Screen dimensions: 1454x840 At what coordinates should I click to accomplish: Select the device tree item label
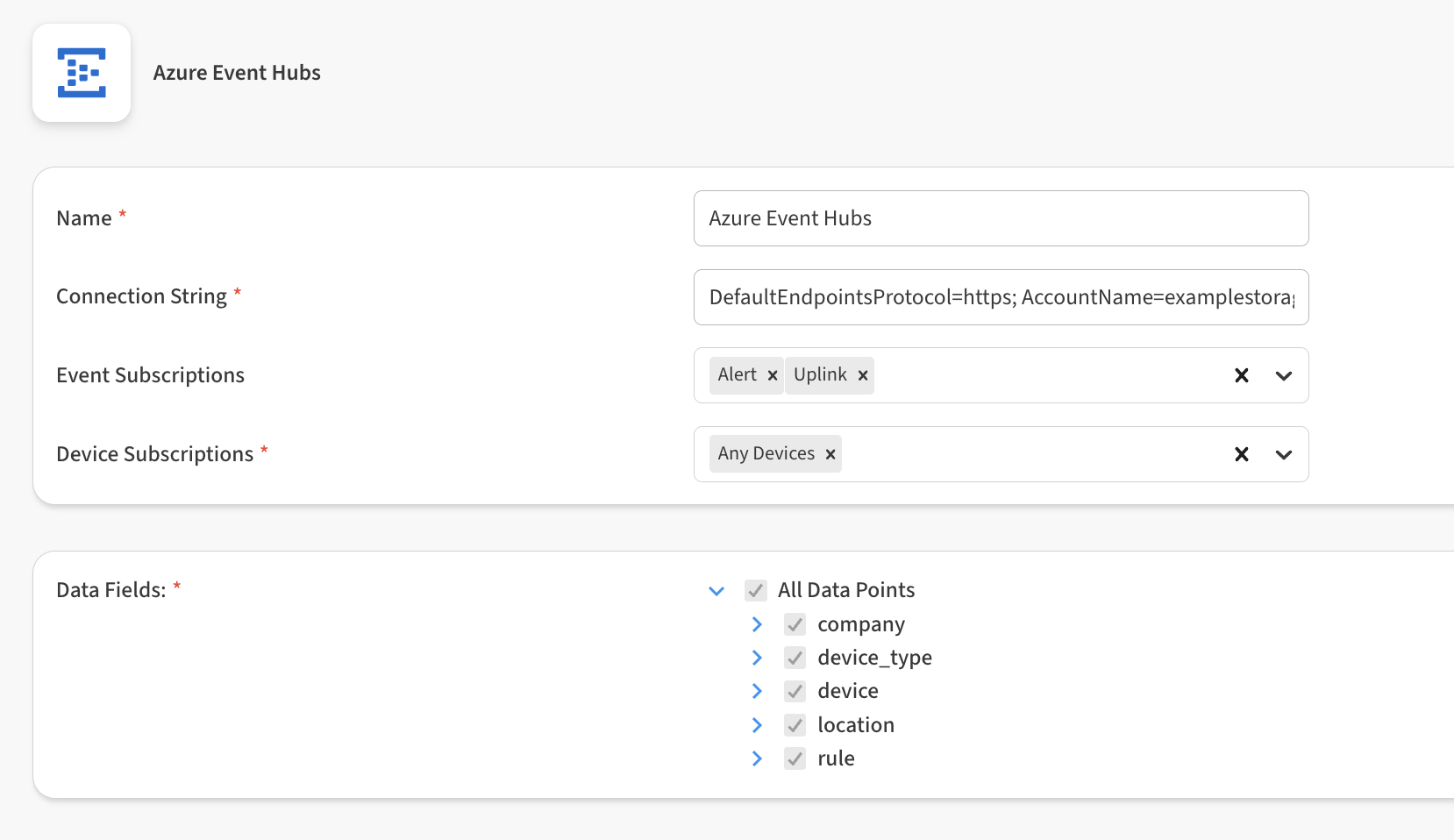848,691
